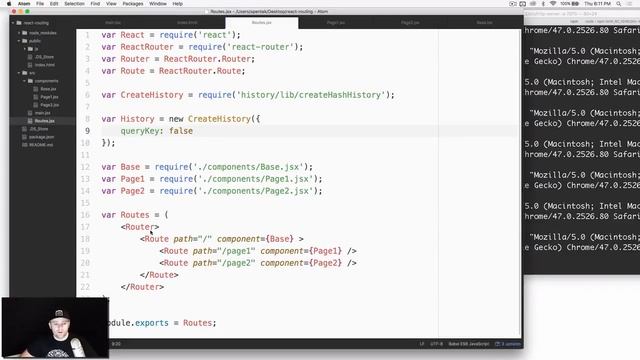Open package.json in the tree view

41,137
